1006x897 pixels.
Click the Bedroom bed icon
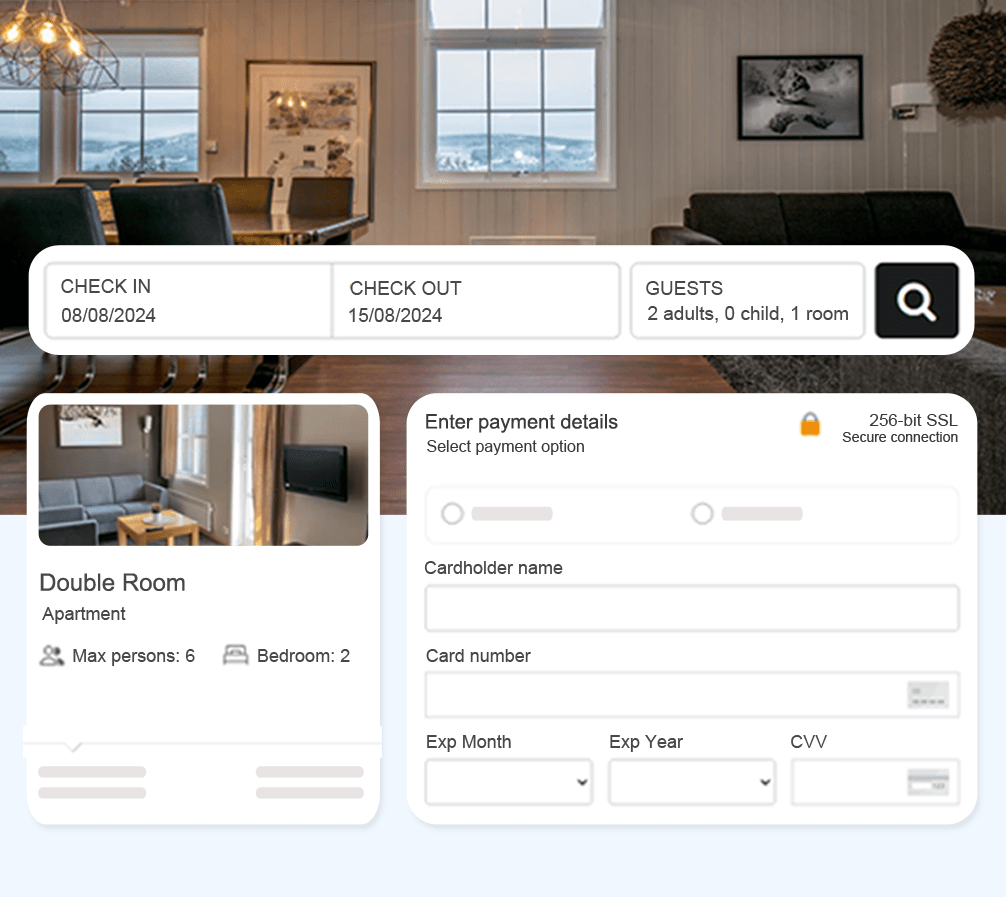pos(235,655)
